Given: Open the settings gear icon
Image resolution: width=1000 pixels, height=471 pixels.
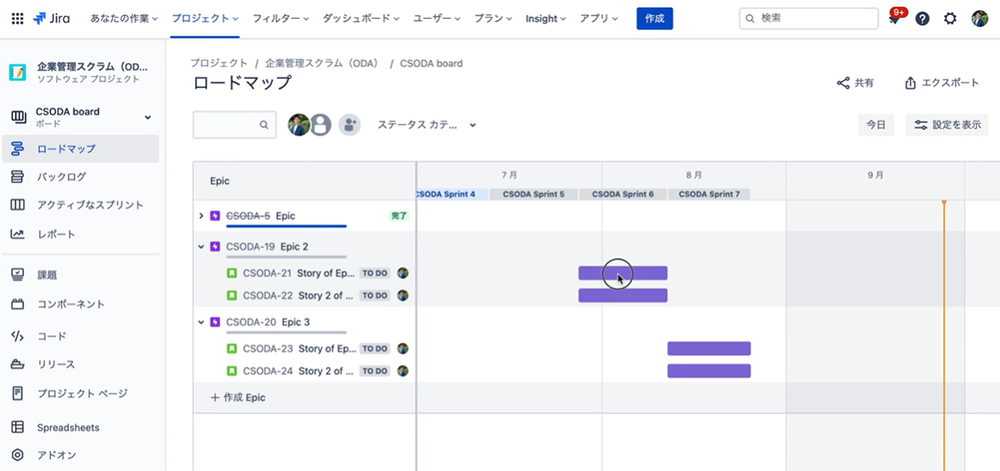Looking at the screenshot, I should [950, 18].
